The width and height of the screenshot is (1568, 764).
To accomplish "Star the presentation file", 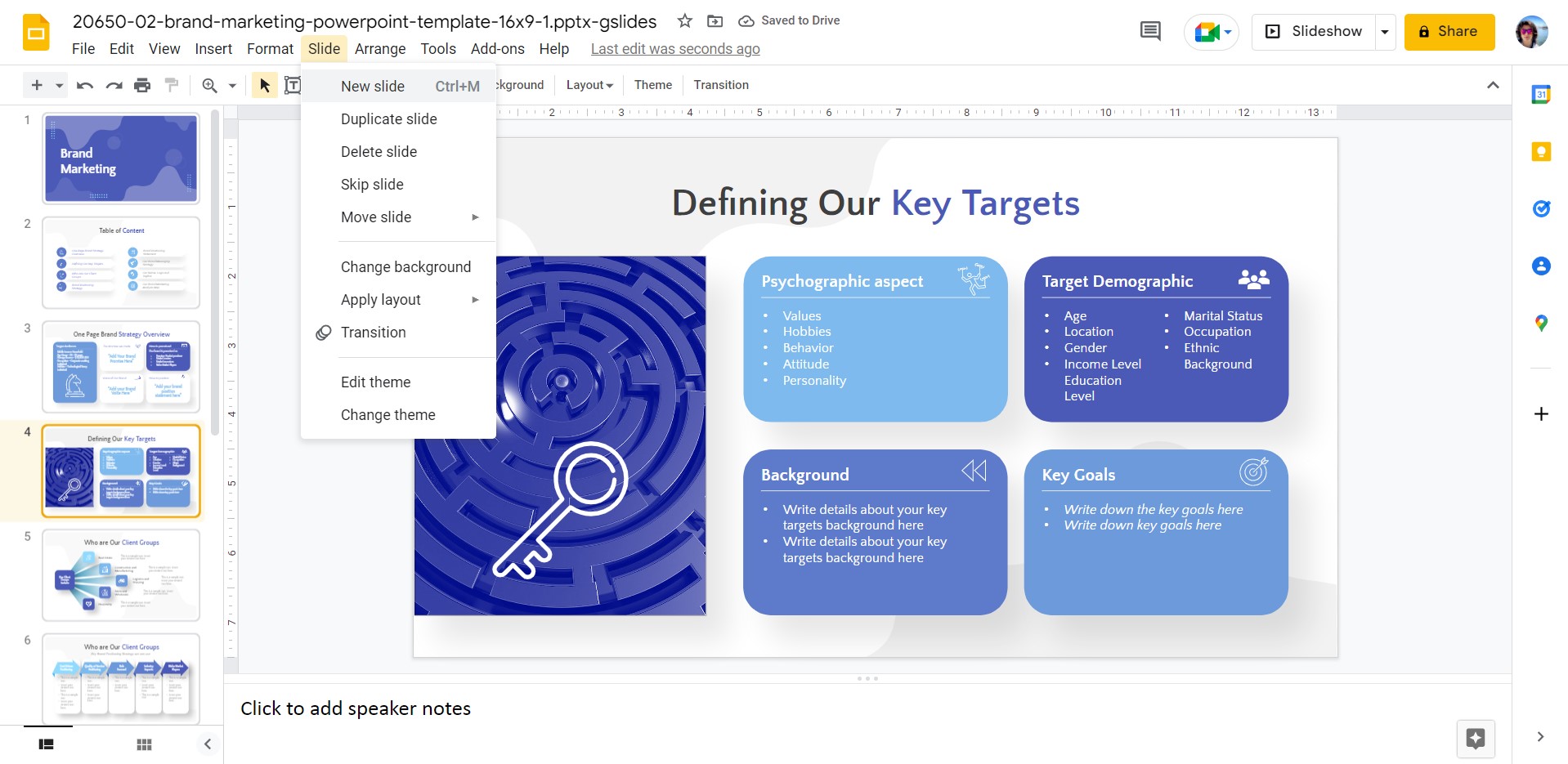I will pos(685,21).
